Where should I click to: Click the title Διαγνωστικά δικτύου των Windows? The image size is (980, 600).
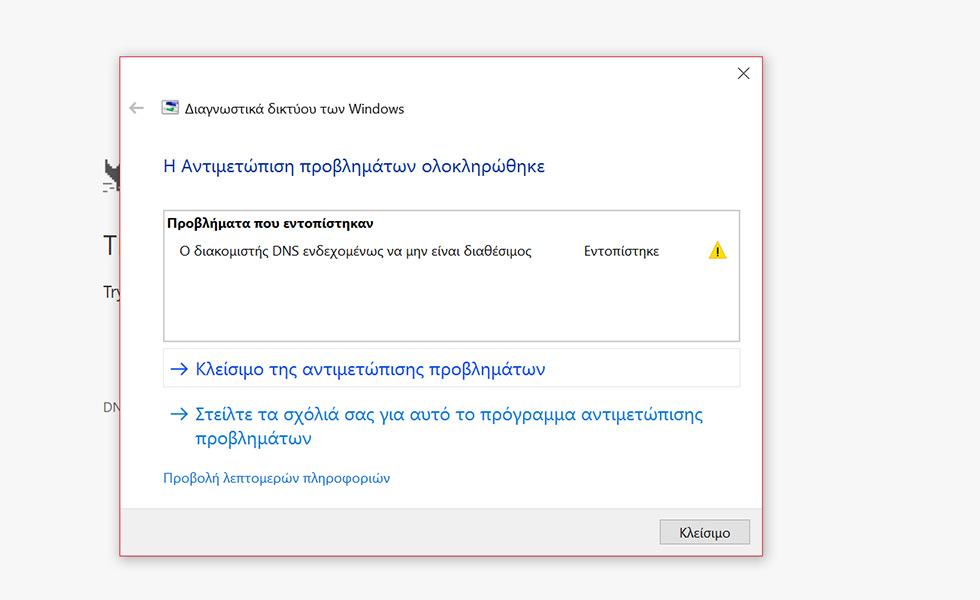[x=294, y=109]
